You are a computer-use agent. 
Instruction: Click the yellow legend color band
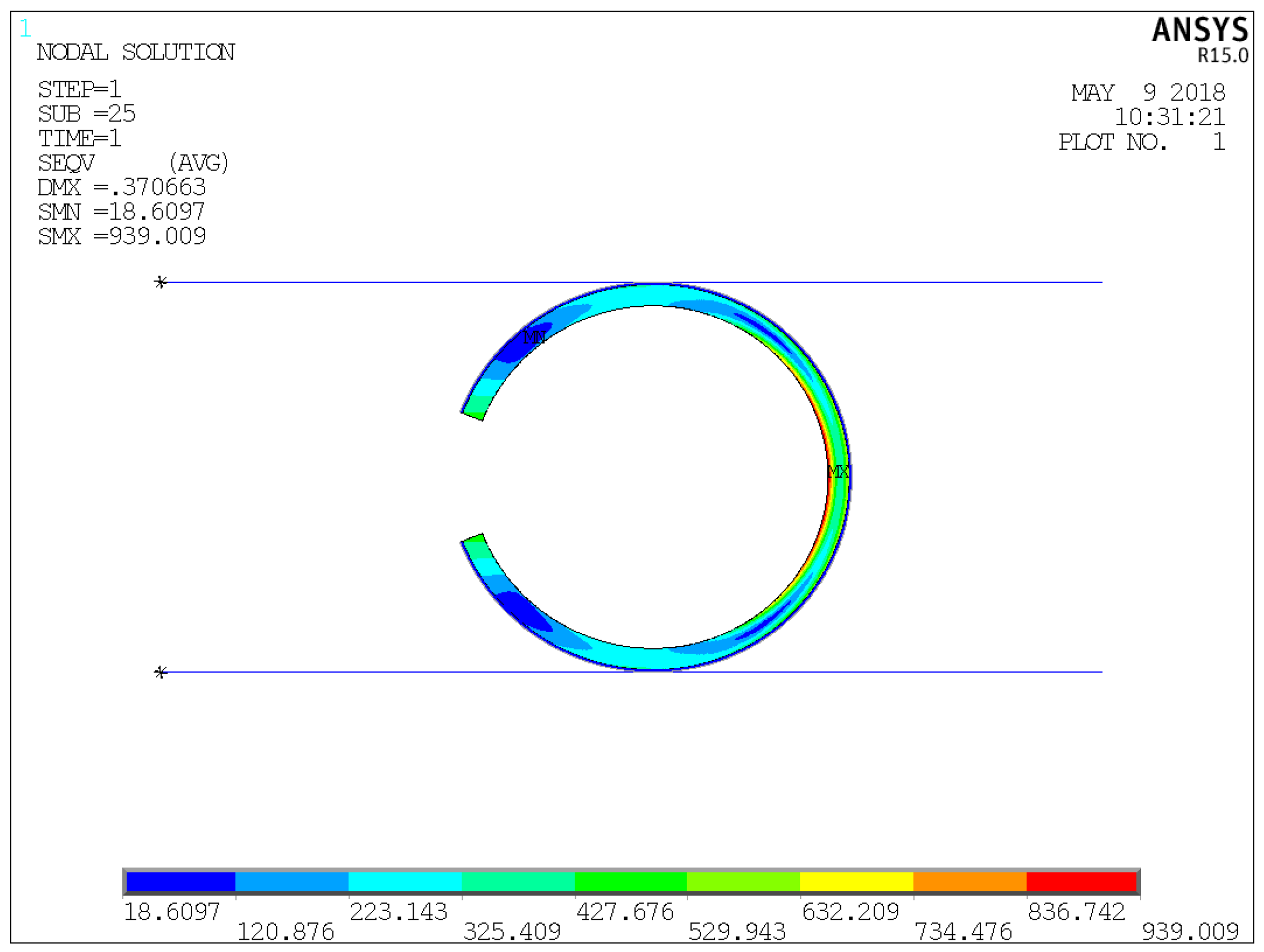856,882
